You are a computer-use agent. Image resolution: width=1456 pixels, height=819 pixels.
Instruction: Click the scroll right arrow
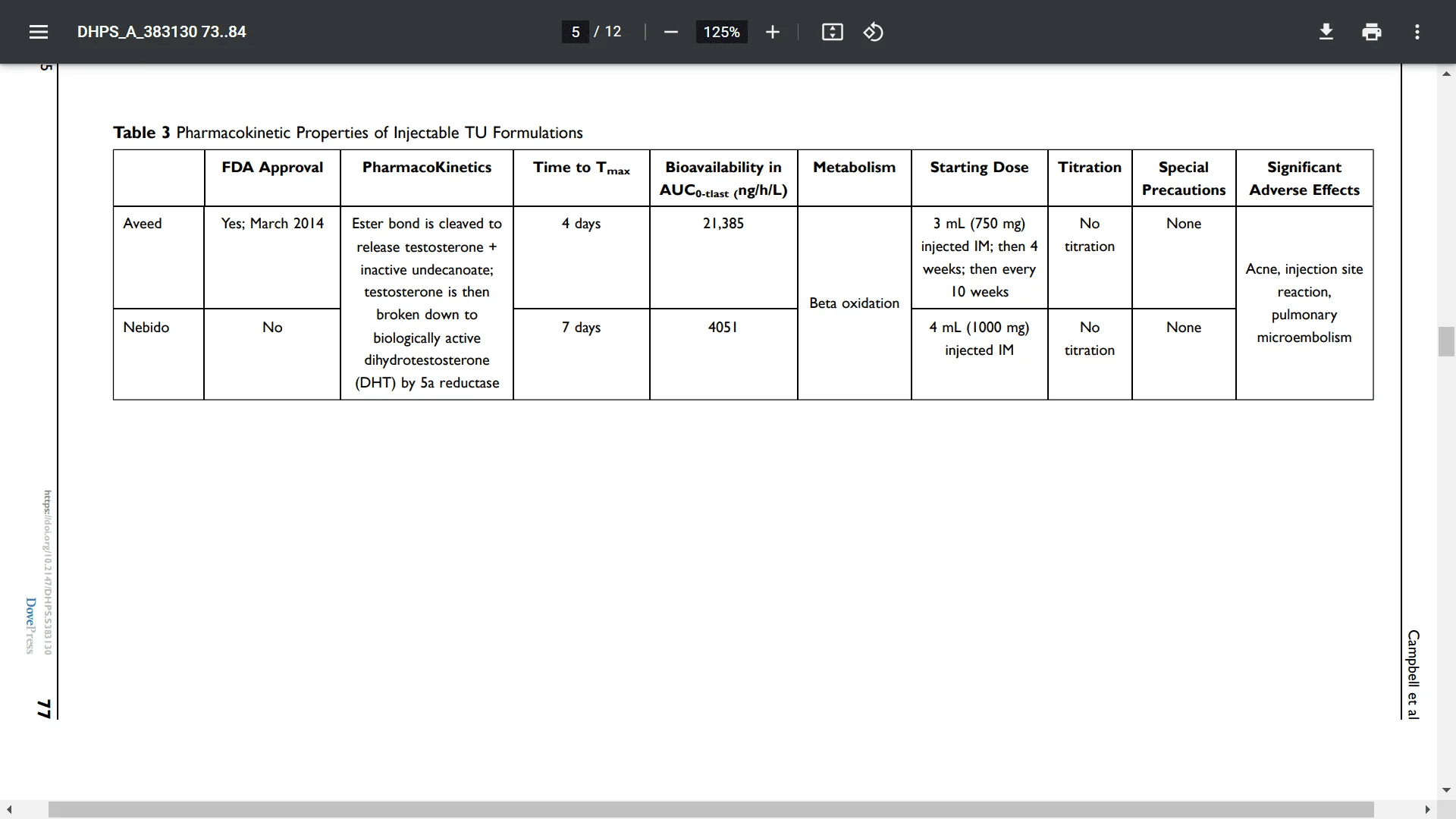(x=1427, y=810)
